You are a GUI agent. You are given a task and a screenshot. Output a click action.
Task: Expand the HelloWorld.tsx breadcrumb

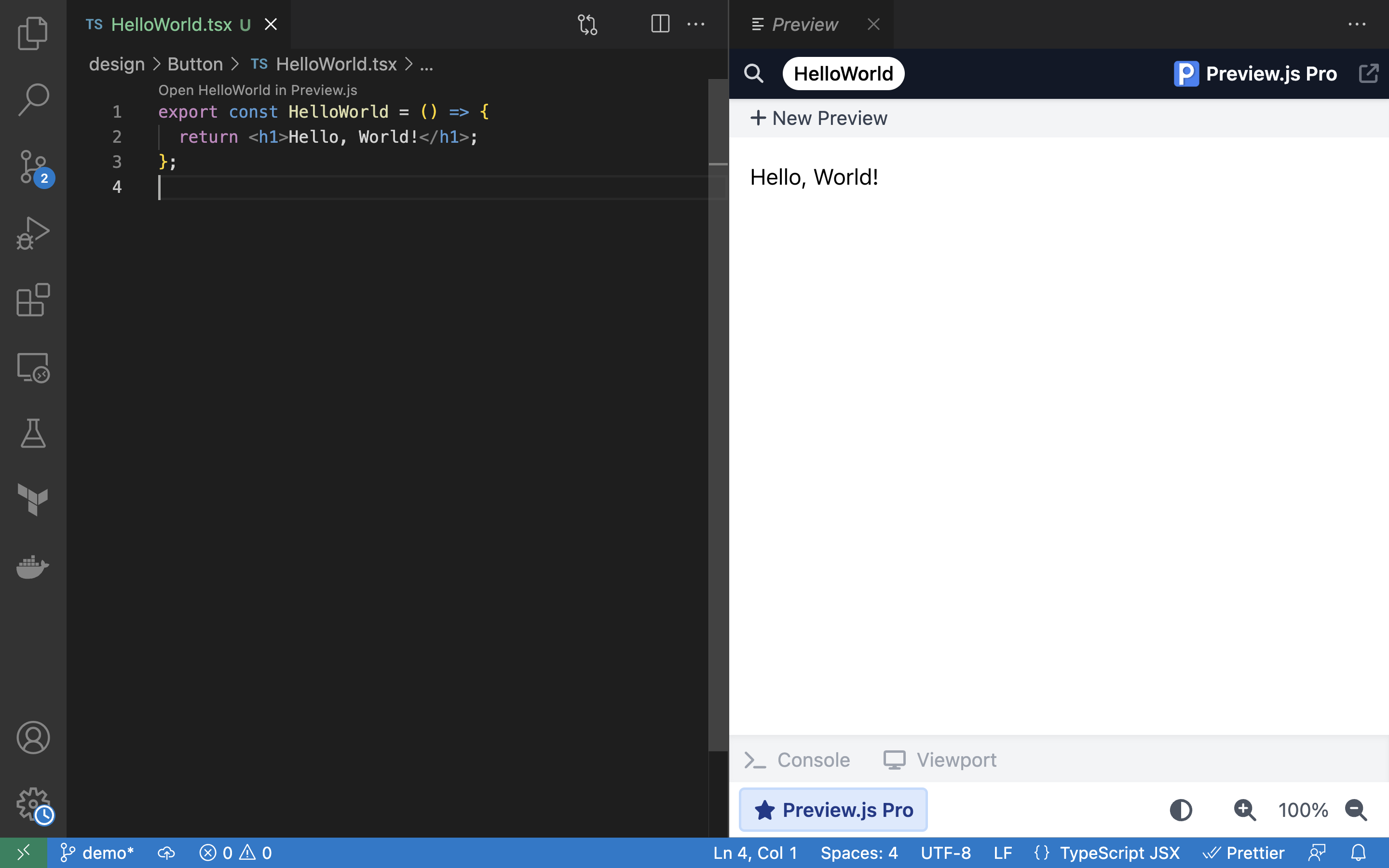tap(336, 64)
